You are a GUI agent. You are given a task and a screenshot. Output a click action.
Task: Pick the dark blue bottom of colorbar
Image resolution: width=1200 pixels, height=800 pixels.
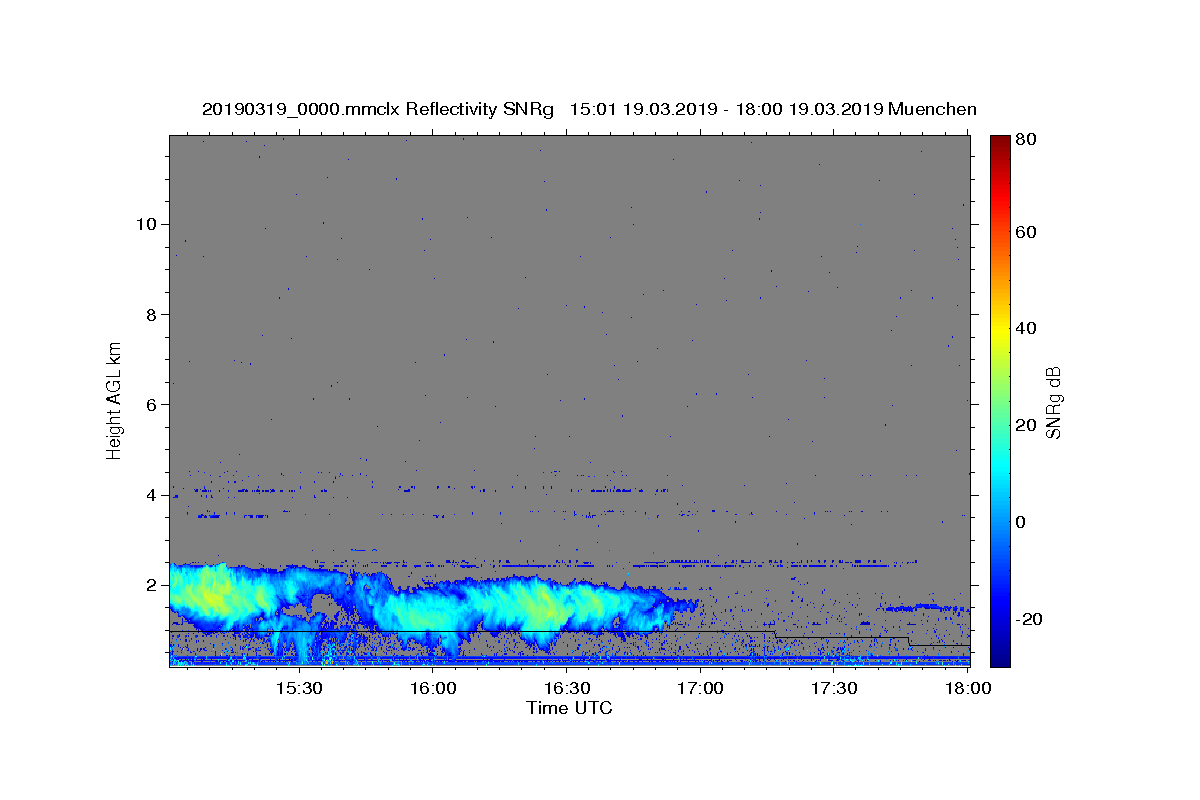pyautogui.click(x=1000, y=658)
